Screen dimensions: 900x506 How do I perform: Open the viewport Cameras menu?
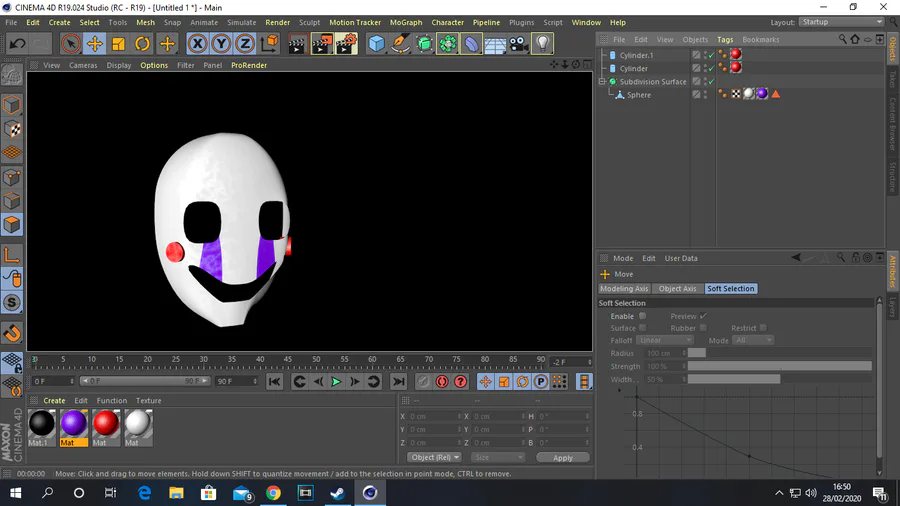(x=83, y=65)
